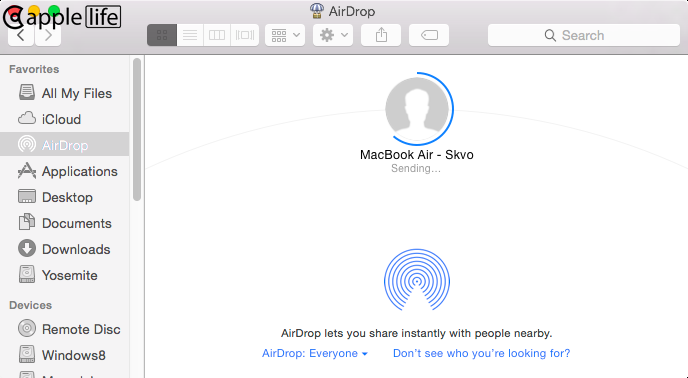Click the iCloud cloud icon
The height and width of the screenshot is (378, 688).
[27, 118]
